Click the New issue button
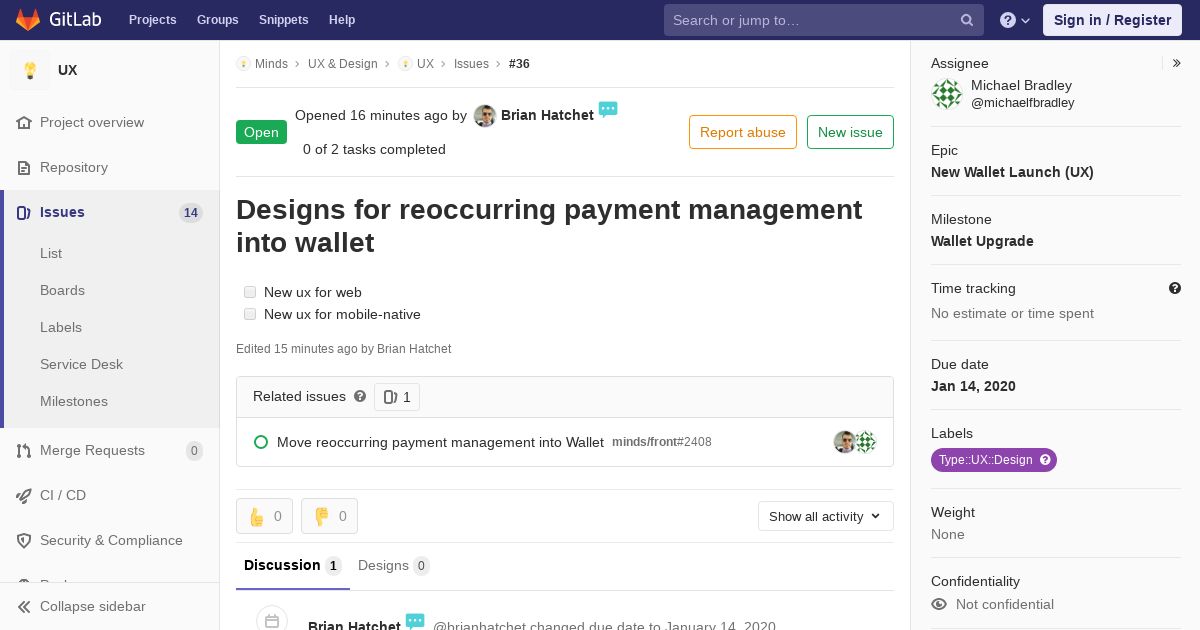Viewport: 1200px width, 630px height. coord(850,132)
